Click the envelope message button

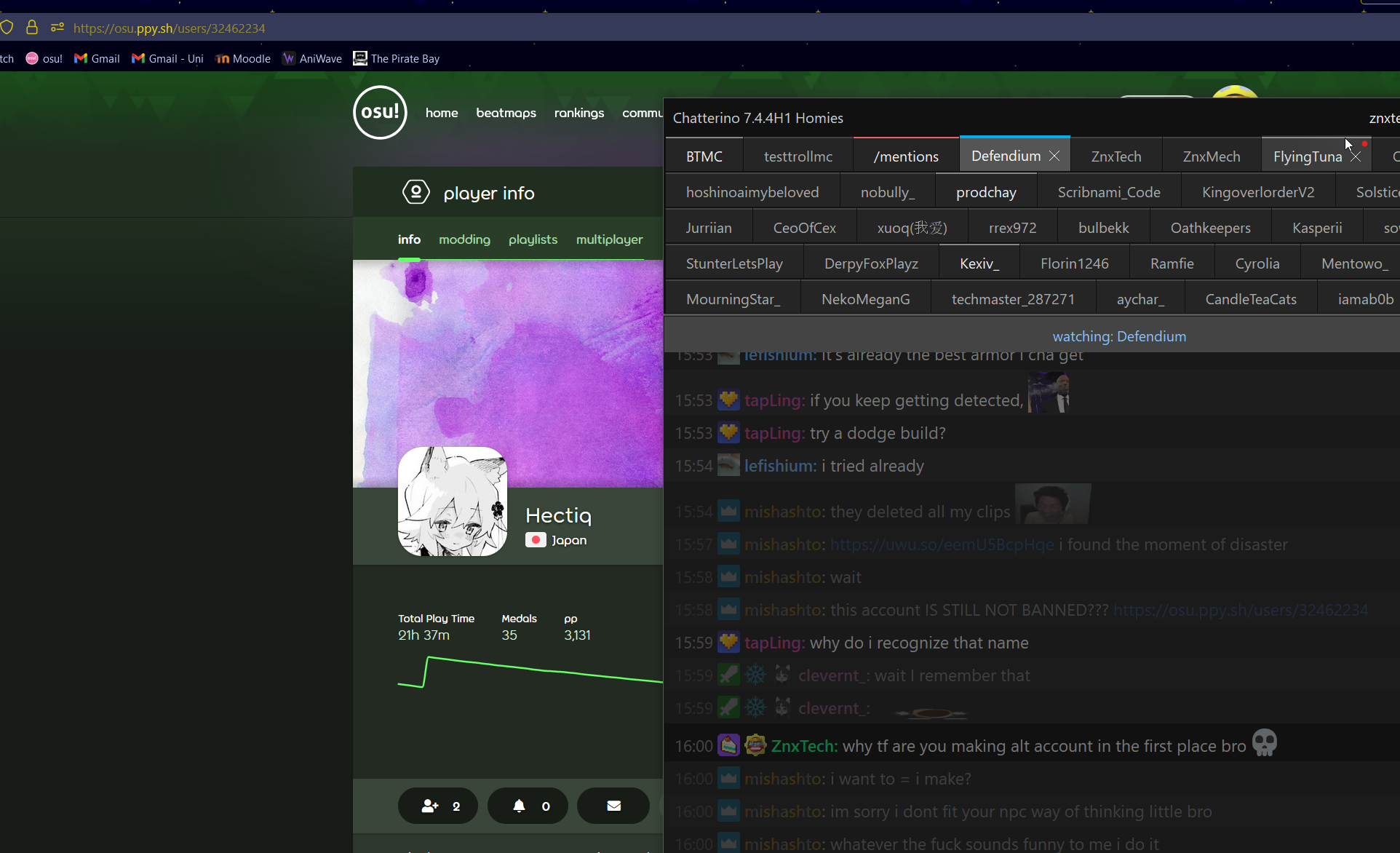pos(613,806)
